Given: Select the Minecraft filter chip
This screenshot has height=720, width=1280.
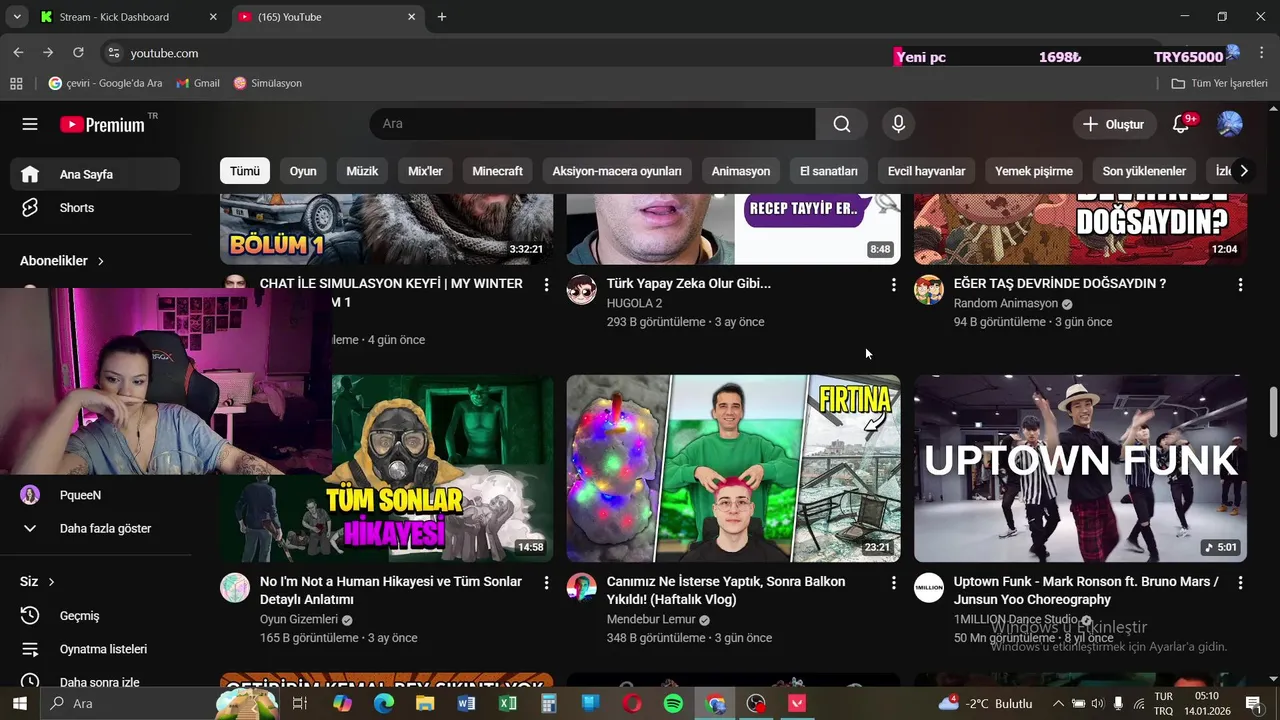Looking at the screenshot, I should pos(497,171).
